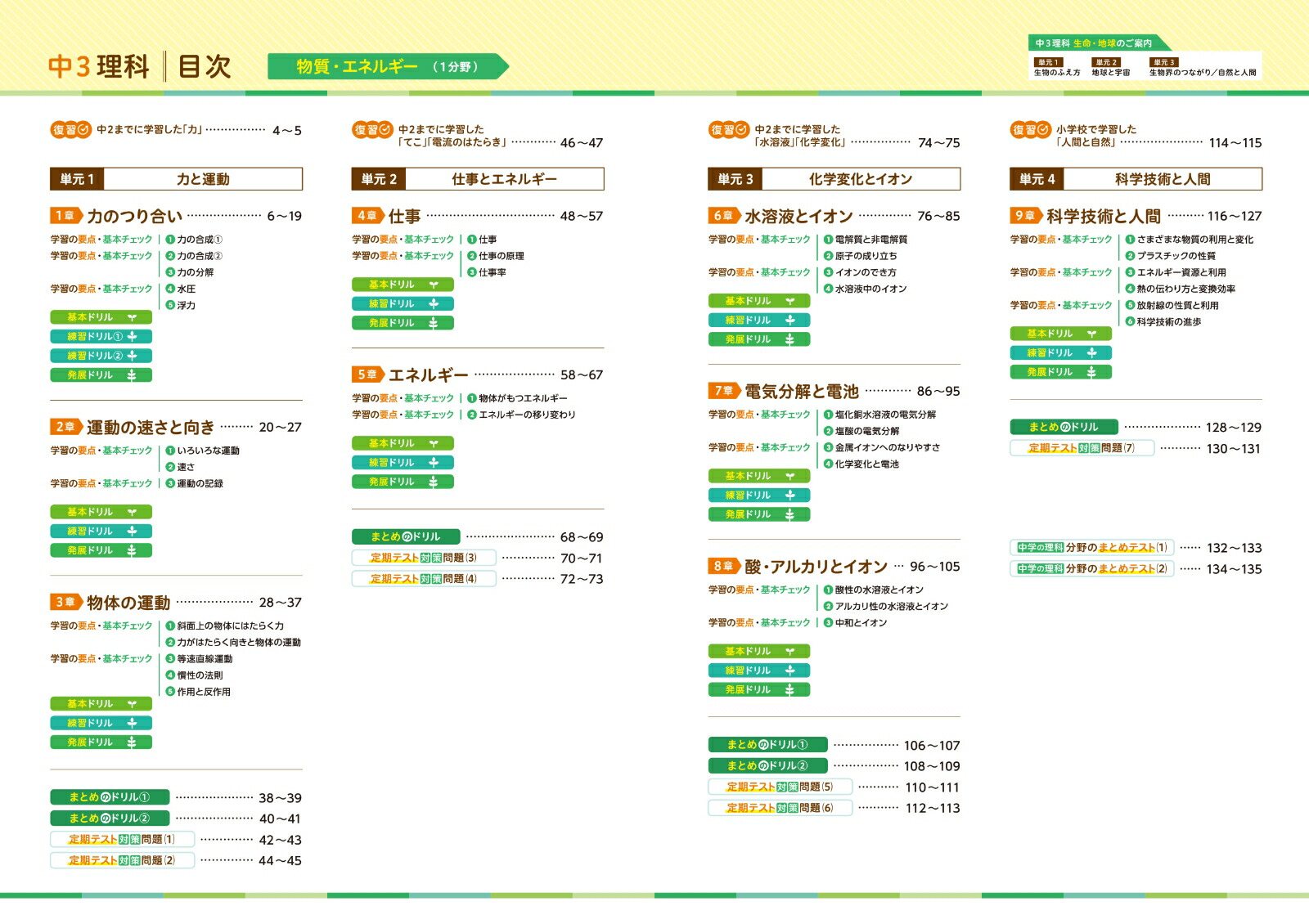Open the chapter title 電気分解と電池
Screen dimensions: 1309x924
coord(802,392)
